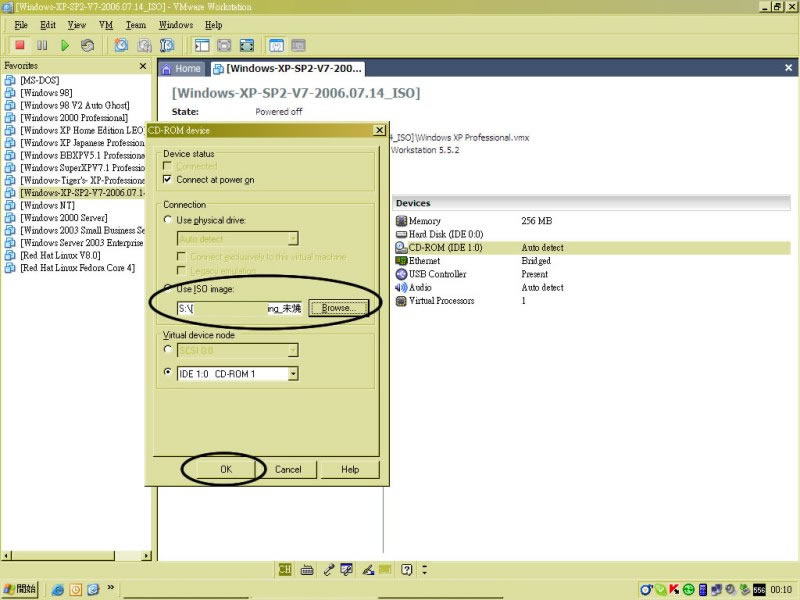
Task: Click the red Power Off toolbar icon
Action: click(x=20, y=45)
